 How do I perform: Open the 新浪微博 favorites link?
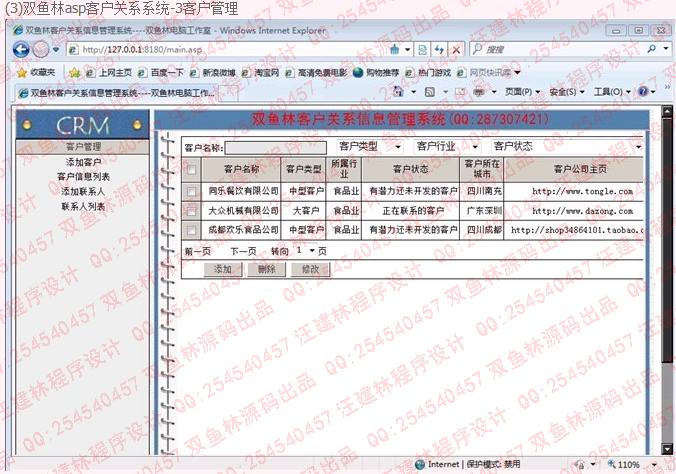213,72
